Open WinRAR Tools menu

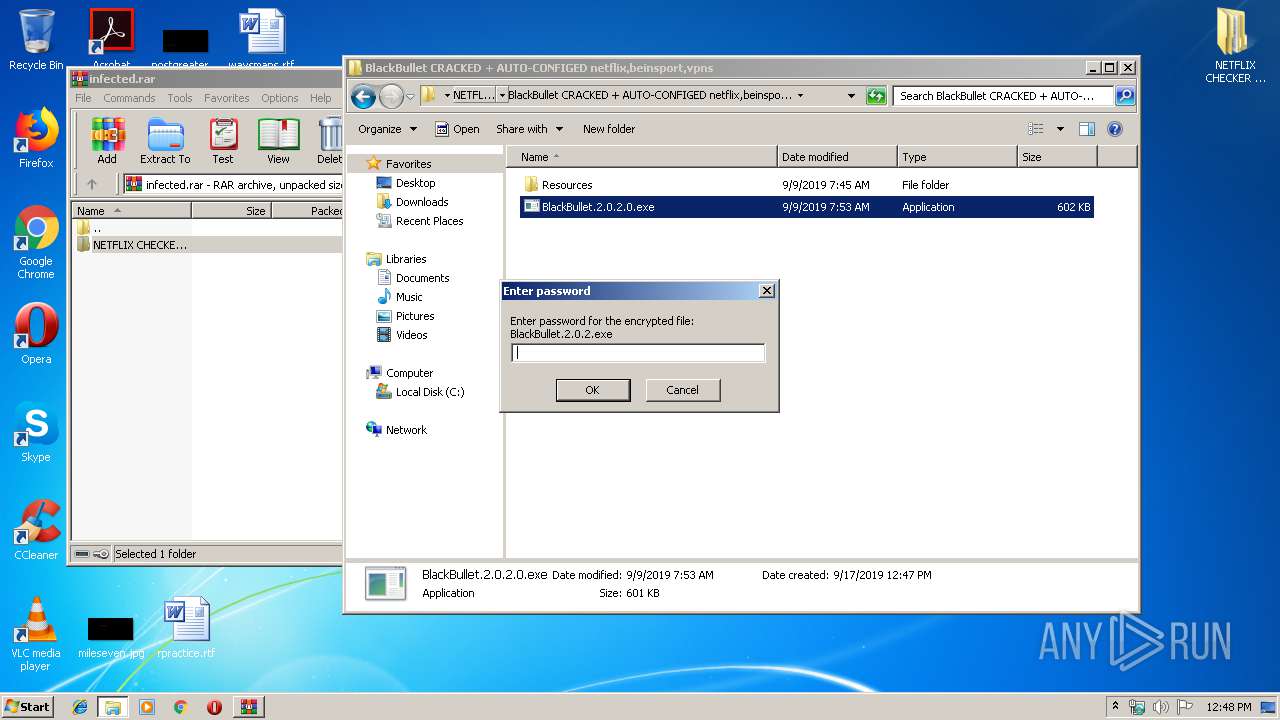click(x=180, y=98)
